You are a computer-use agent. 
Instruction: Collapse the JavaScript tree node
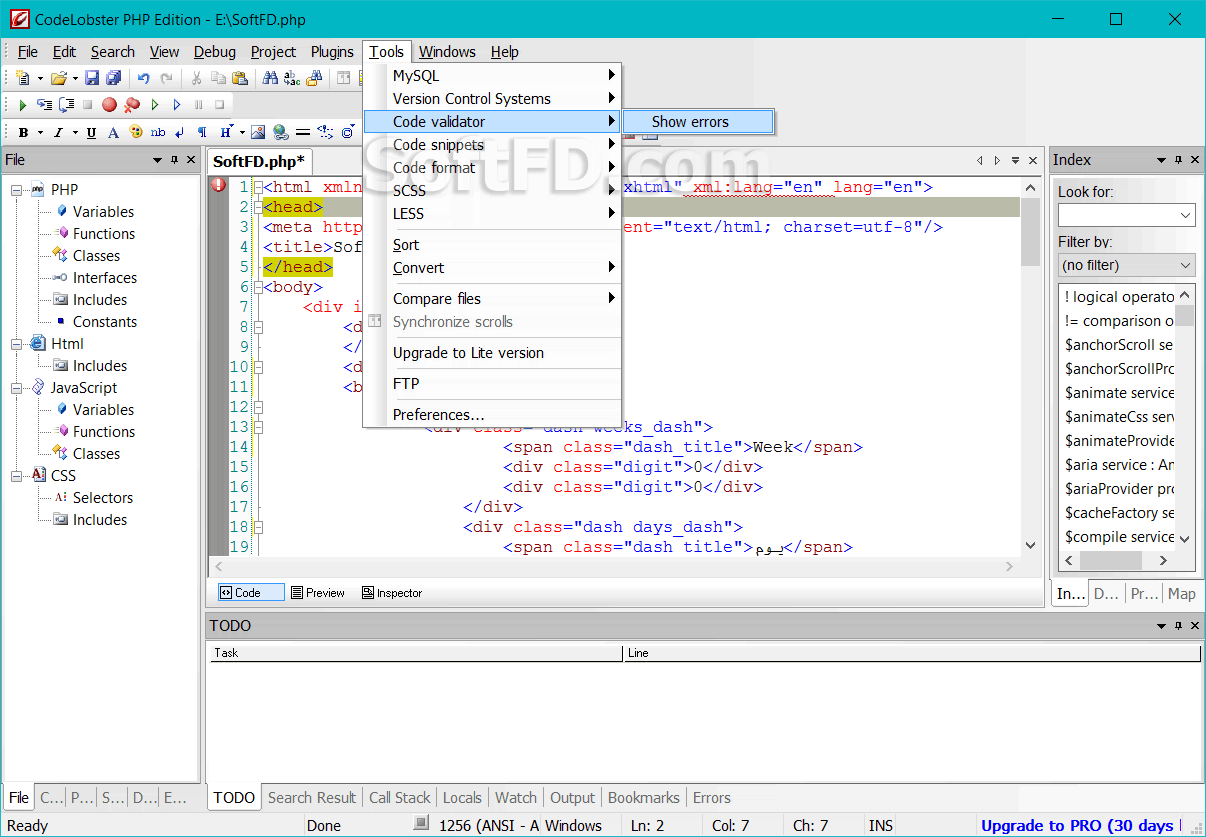click(17, 388)
